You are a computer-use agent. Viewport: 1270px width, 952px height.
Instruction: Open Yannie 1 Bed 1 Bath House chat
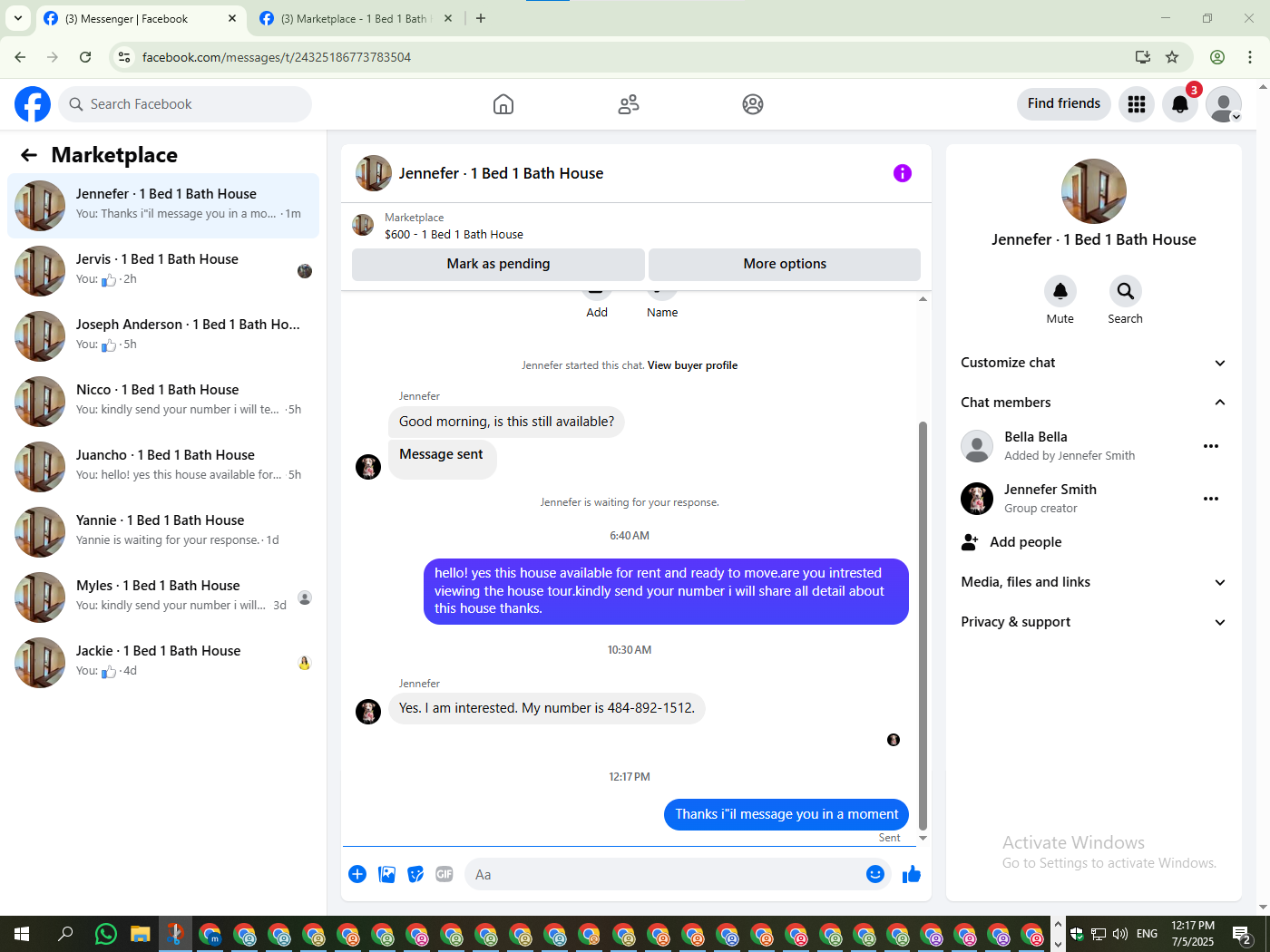[163, 530]
